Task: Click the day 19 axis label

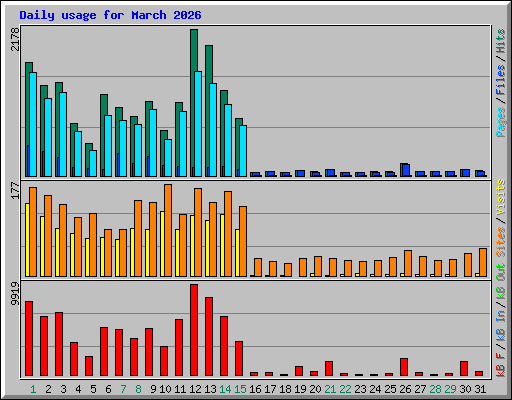Action: (x=300, y=389)
